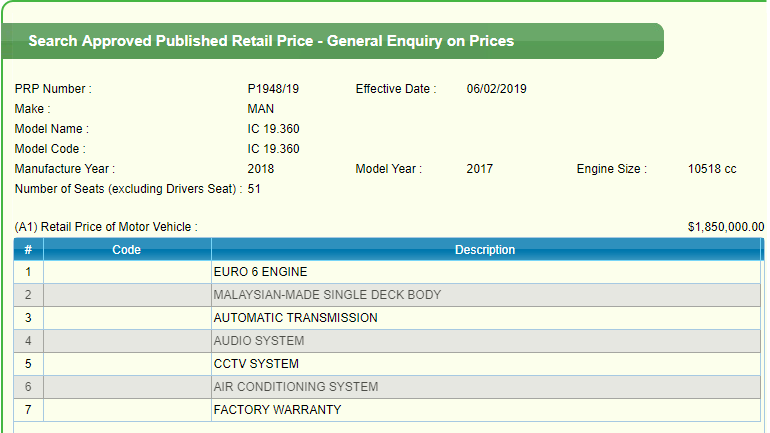The height and width of the screenshot is (433, 770).
Task: Click the Make value MAN
Action: [260, 109]
